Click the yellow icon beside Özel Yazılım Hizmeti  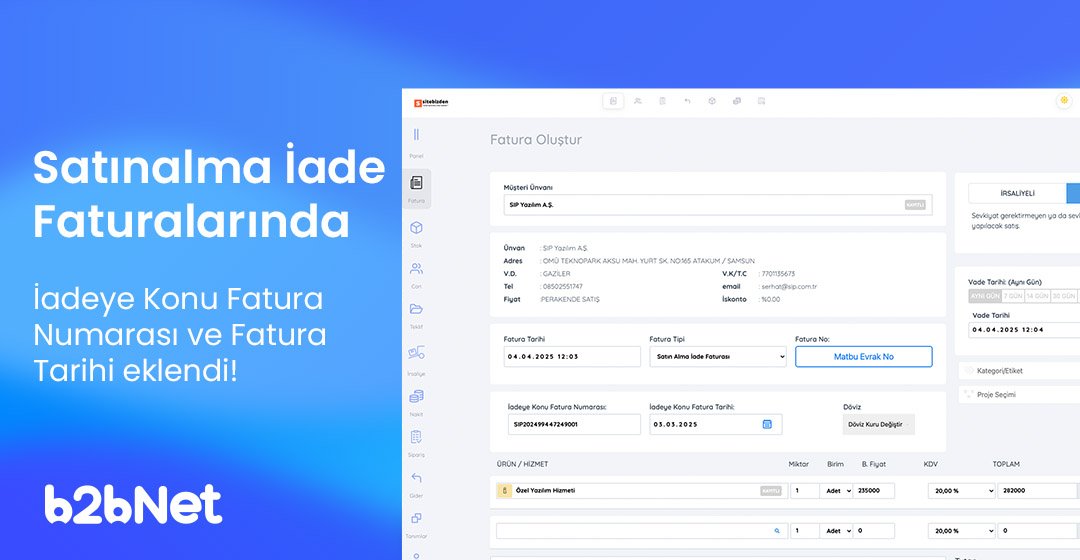click(x=504, y=490)
